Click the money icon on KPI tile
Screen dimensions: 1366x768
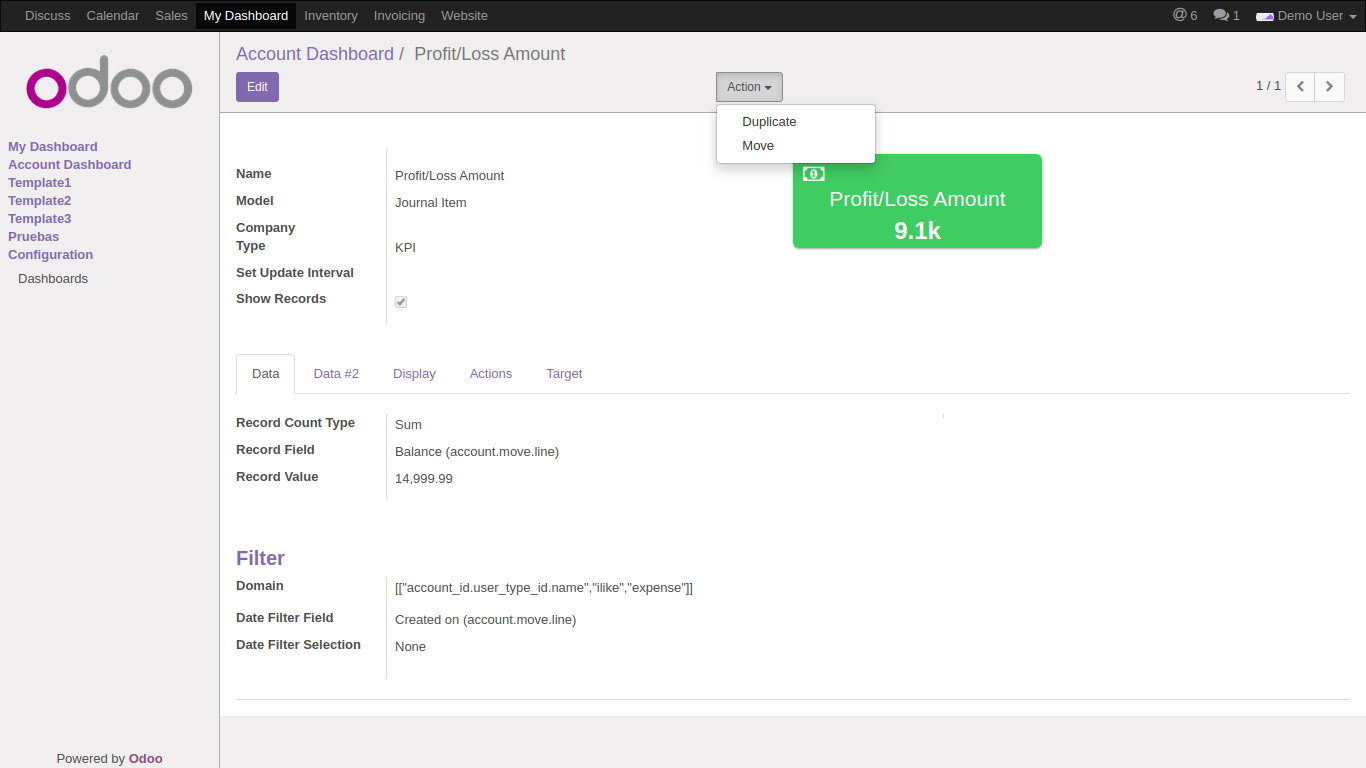click(x=814, y=174)
